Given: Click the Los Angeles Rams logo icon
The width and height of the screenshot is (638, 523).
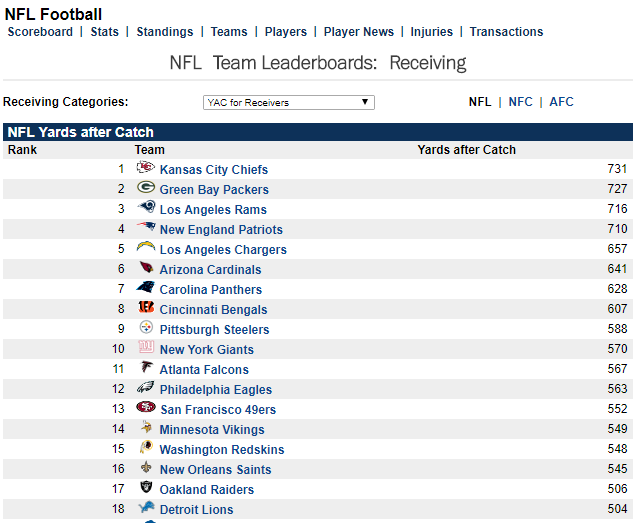Looking at the screenshot, I should click(x=146, y=207).
